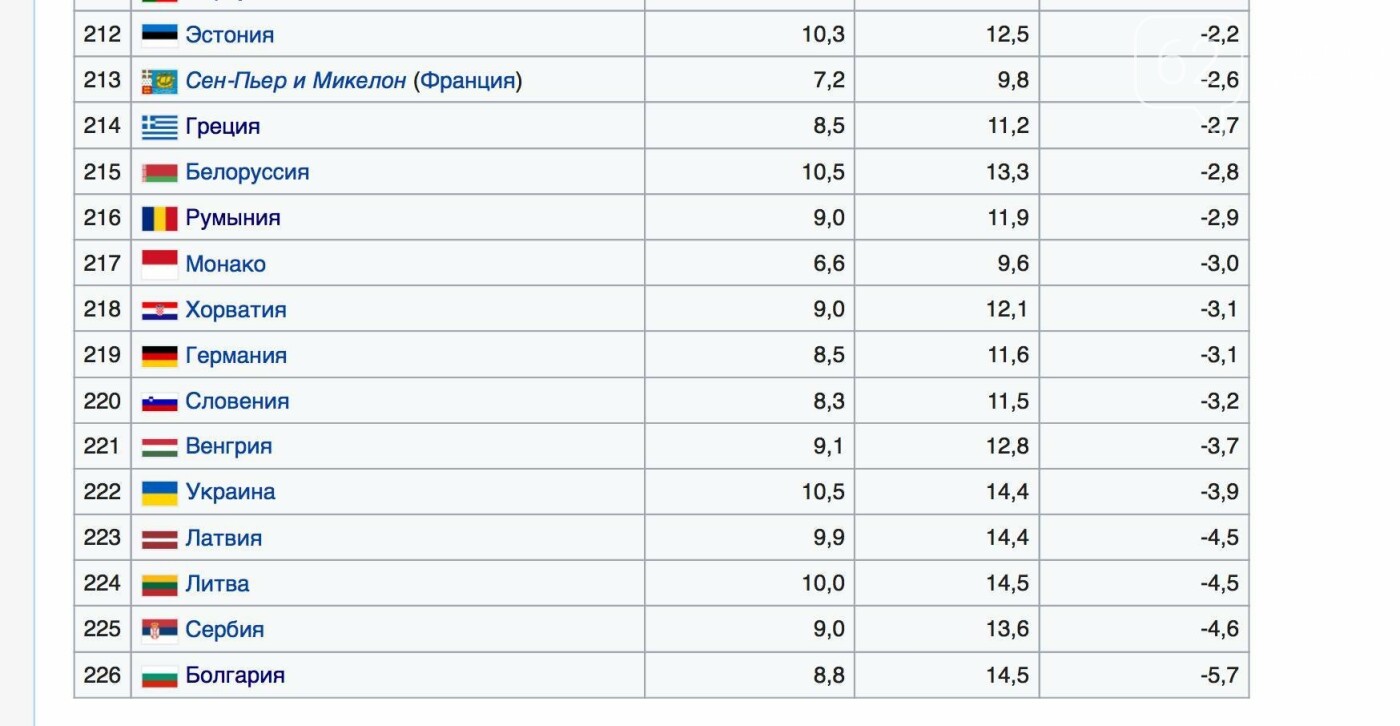This screenshot has width=1400, height=726.
Task: Open the Венгрия country link
Action: click(228, 446)
